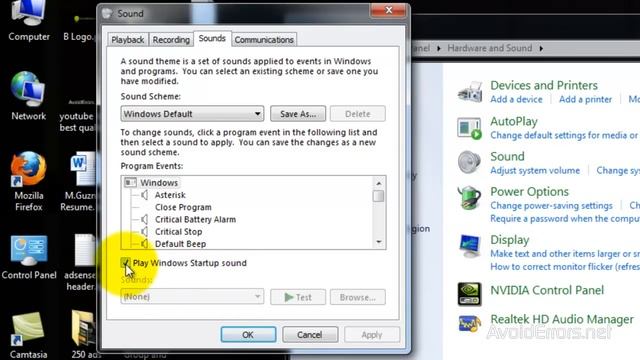Click the Sound dialog title bar icon
640x360 pixels.
click(x=107, y=13)
